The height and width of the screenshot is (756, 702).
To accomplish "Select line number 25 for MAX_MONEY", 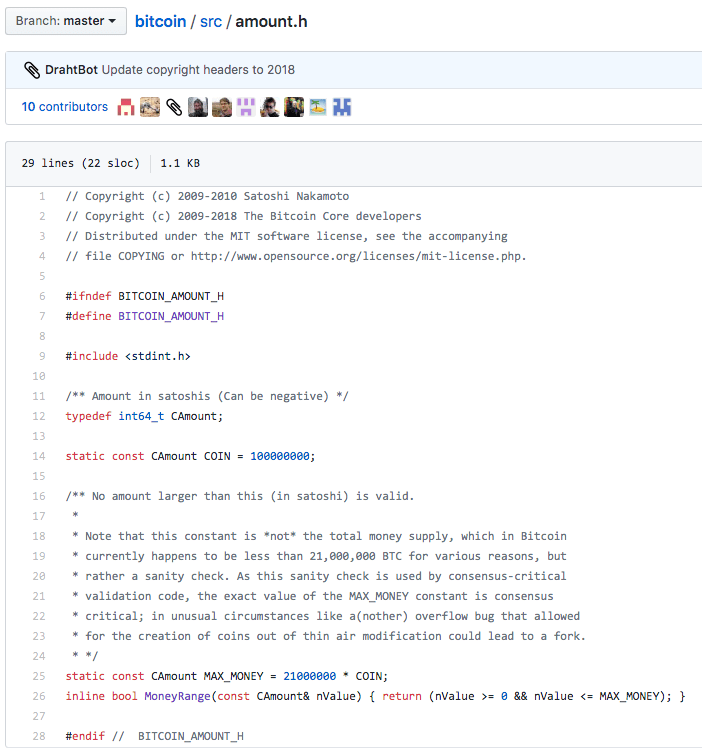I will [x=40, y=676].
